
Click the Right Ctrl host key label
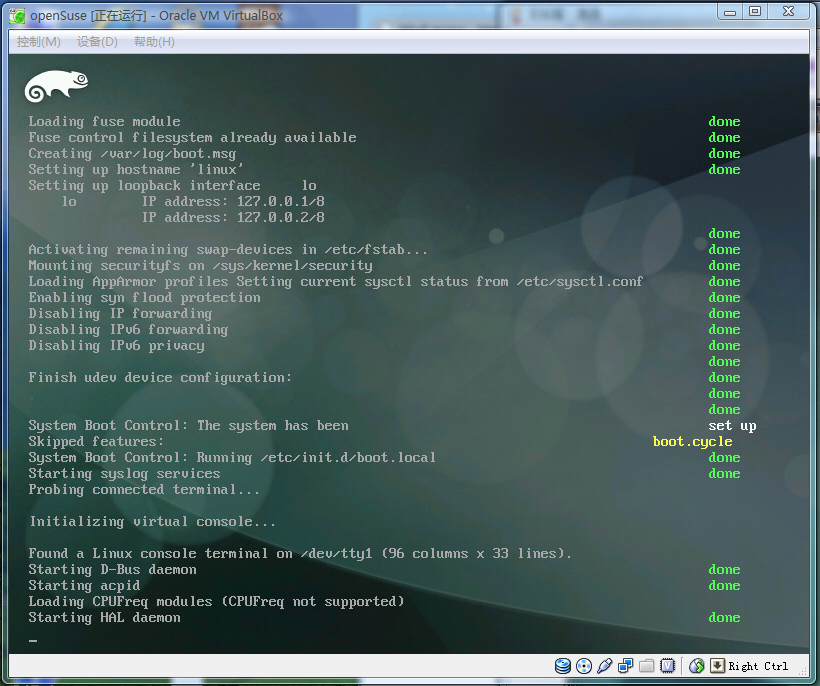[x=758, y=666]
